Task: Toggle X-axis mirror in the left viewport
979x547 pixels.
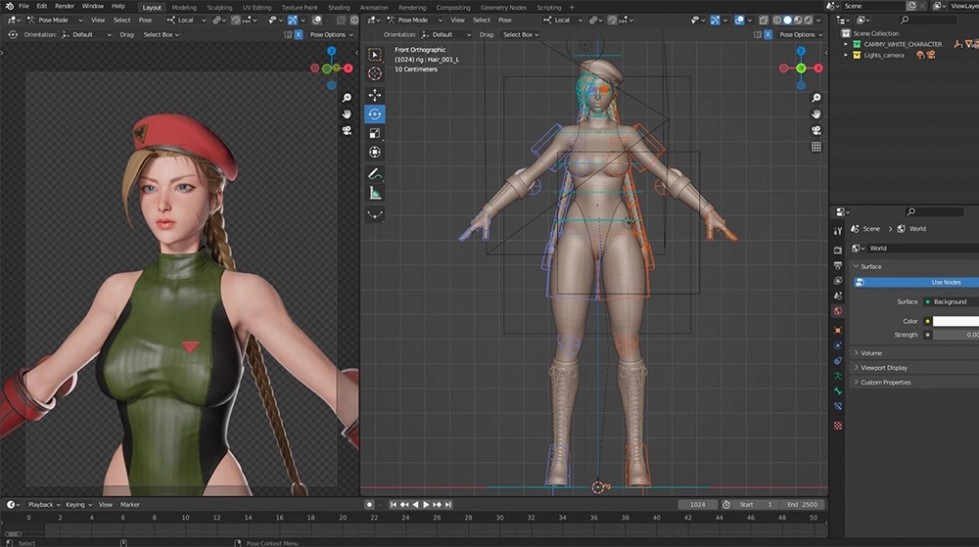Action: (x=298, y=34)
